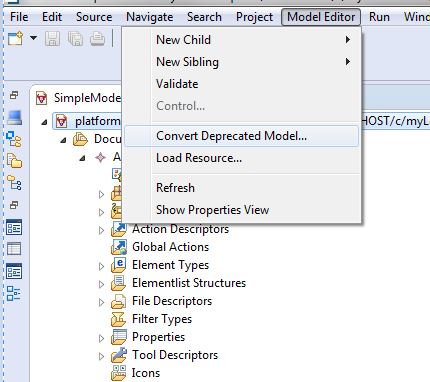Viewport: 430px width, 382px height.
Task: Click Refresh in the menu
Action: 242,188
